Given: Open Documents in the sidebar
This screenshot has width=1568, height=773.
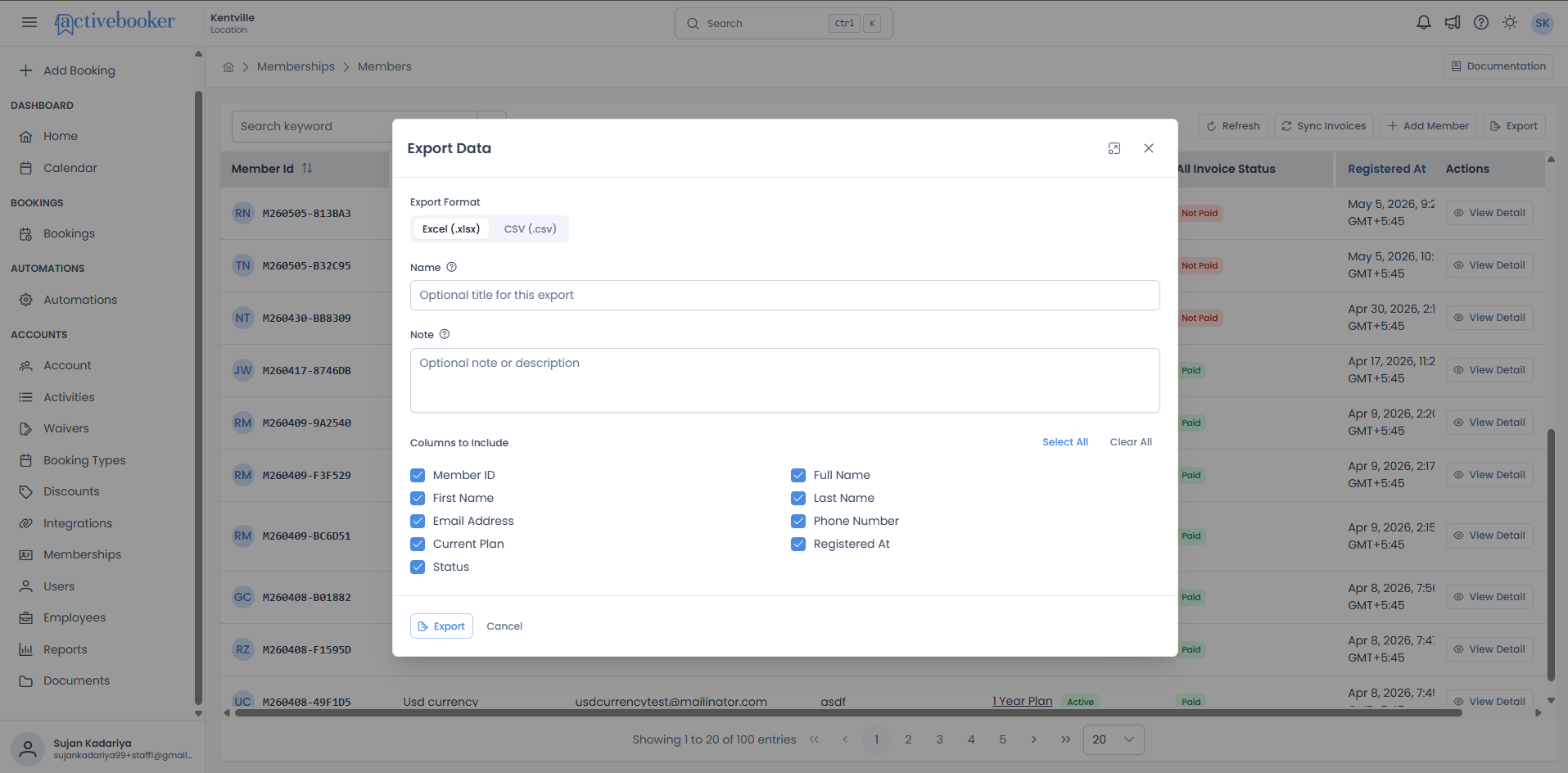Looking at the screenshot, I should (x=76, y=680).
